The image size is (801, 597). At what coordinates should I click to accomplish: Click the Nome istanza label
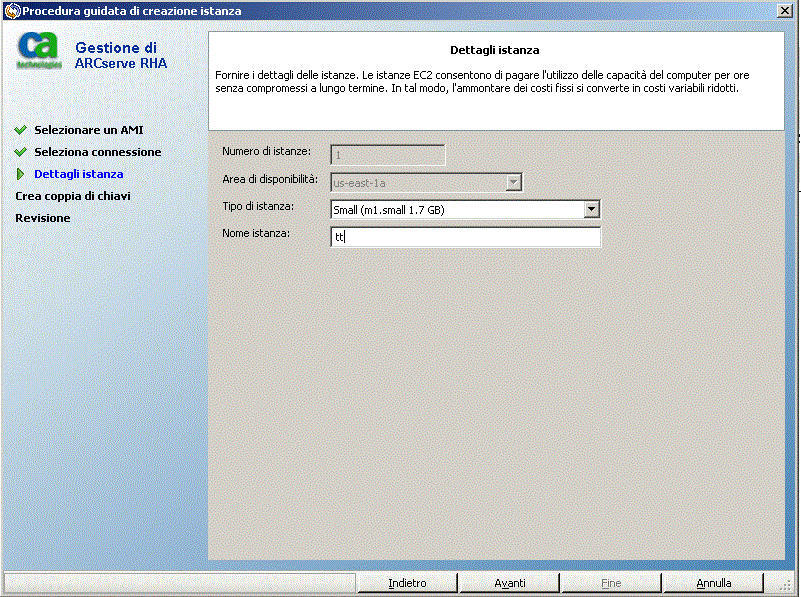(256, 233)
